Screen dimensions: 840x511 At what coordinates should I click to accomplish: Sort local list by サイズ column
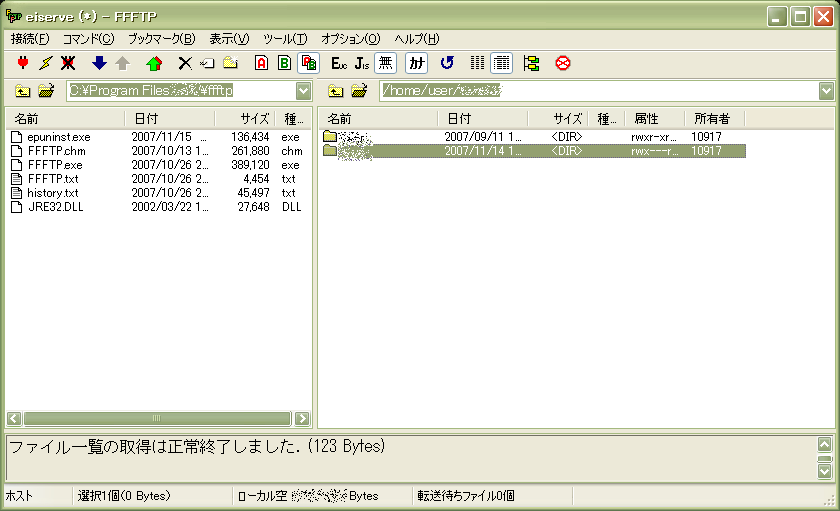(x=245, y=118)
